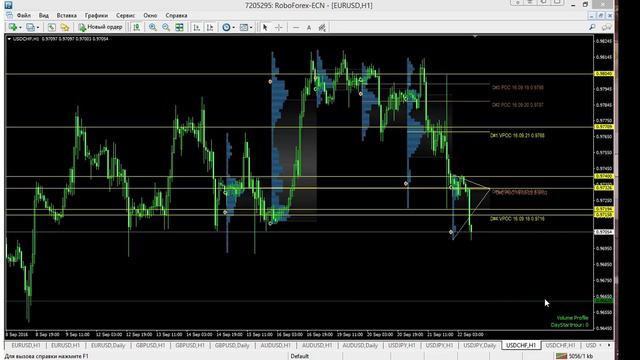The height and width of the screenshot is (360, 640).
Task: Click the chart document icon beside Файл
Action: (x=9, y=15)
